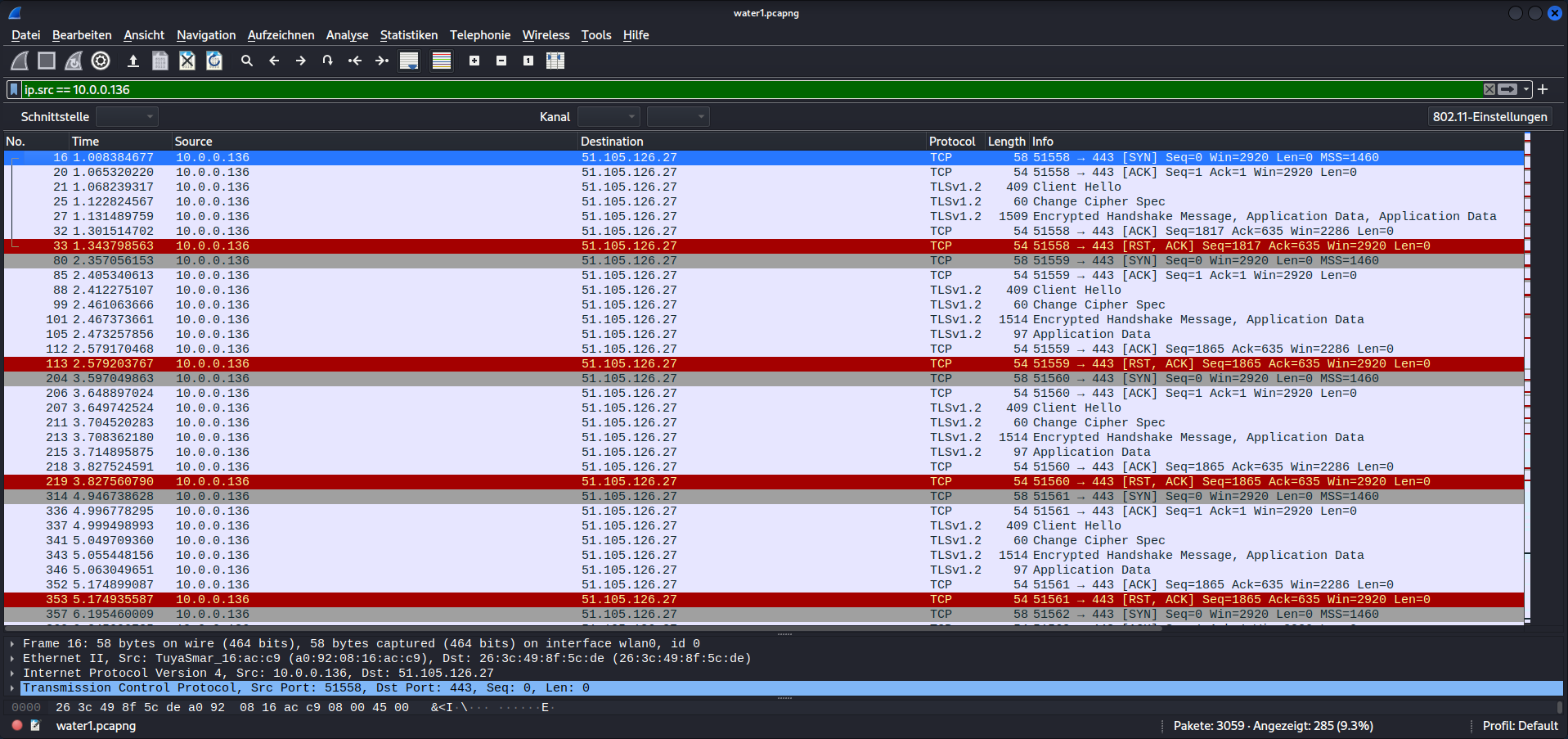Reload the capture file icon
The height and width of the screenshot is (739, 1568).
[x=214, y=61]
